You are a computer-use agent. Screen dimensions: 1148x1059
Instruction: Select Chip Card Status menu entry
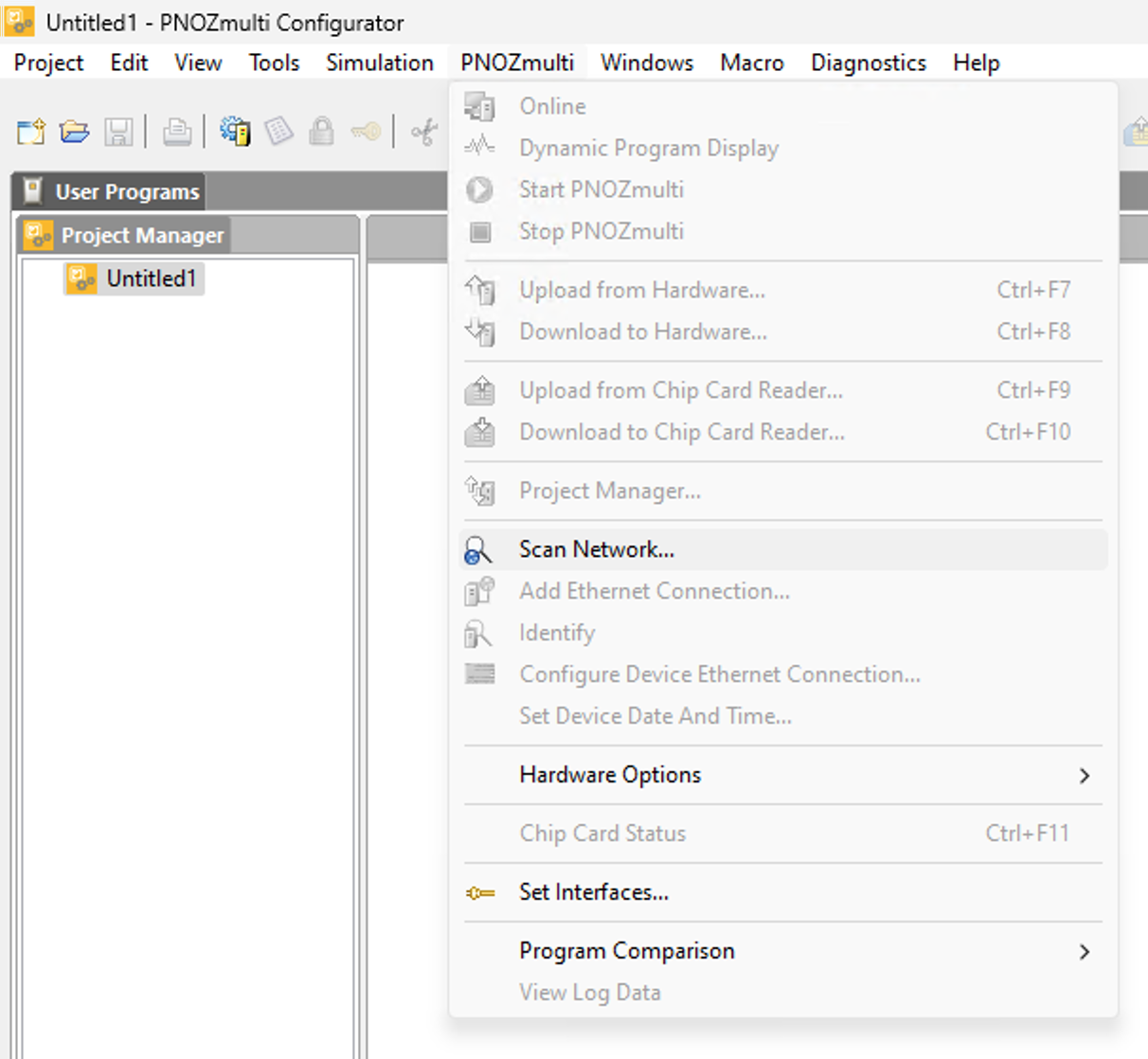(x=783, y=834)
